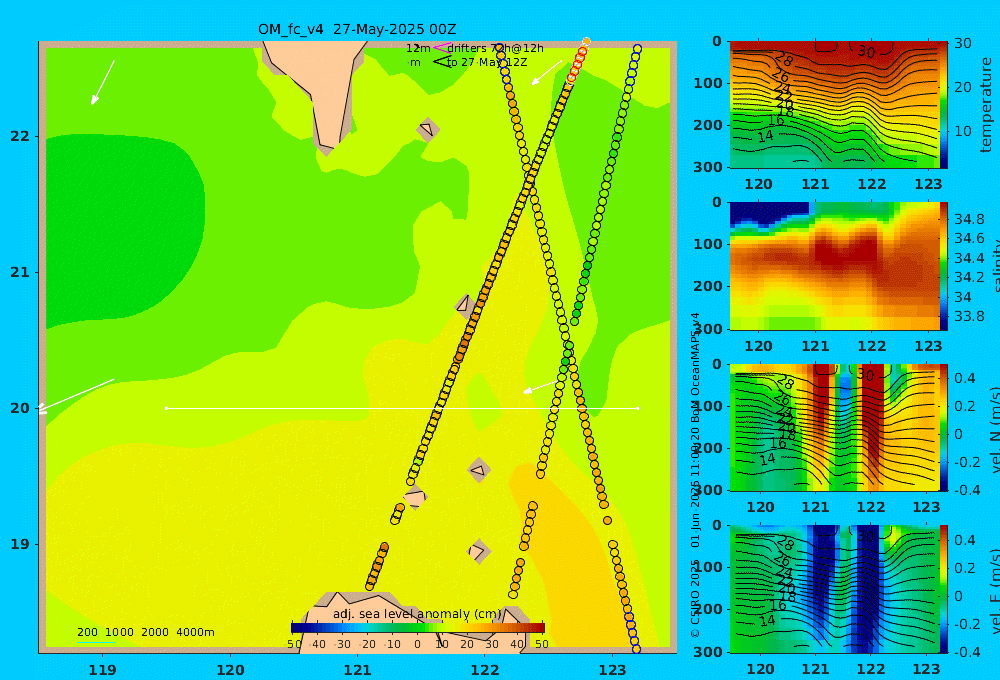The width and height of the screenshot is (1000, 680).
Task: Click the red drifter circles at the top of the track
Action: [x=577, y=63]
